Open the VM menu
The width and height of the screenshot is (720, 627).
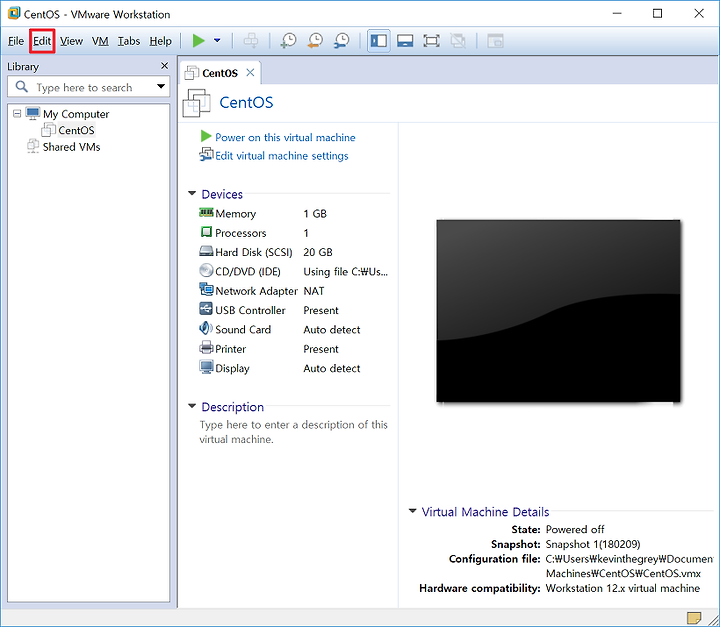tap(100, 41)
